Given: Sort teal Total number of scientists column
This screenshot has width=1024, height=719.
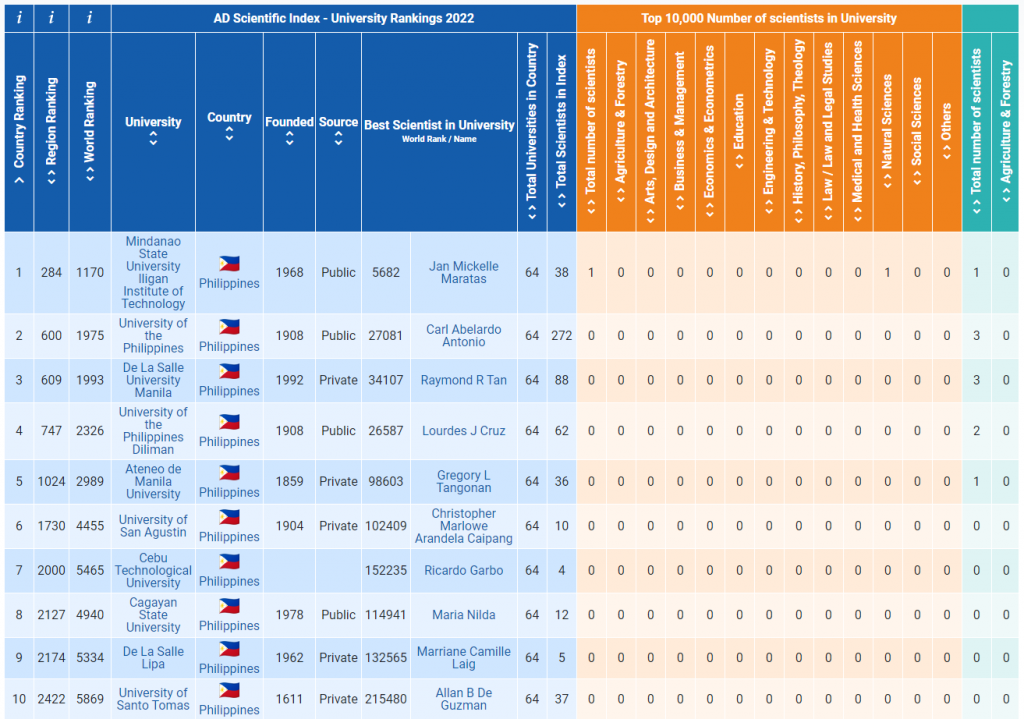Looking at the screenshot, I should click(976, 206).
